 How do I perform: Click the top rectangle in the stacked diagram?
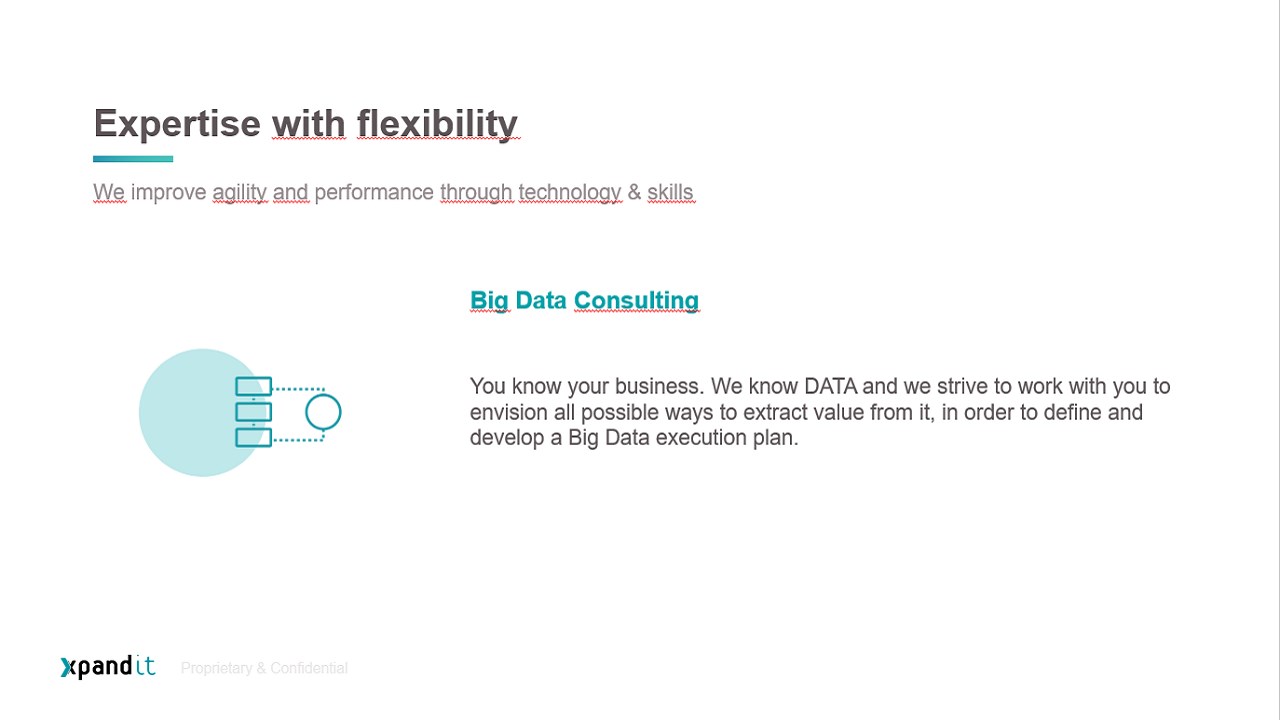coord(253,386)
